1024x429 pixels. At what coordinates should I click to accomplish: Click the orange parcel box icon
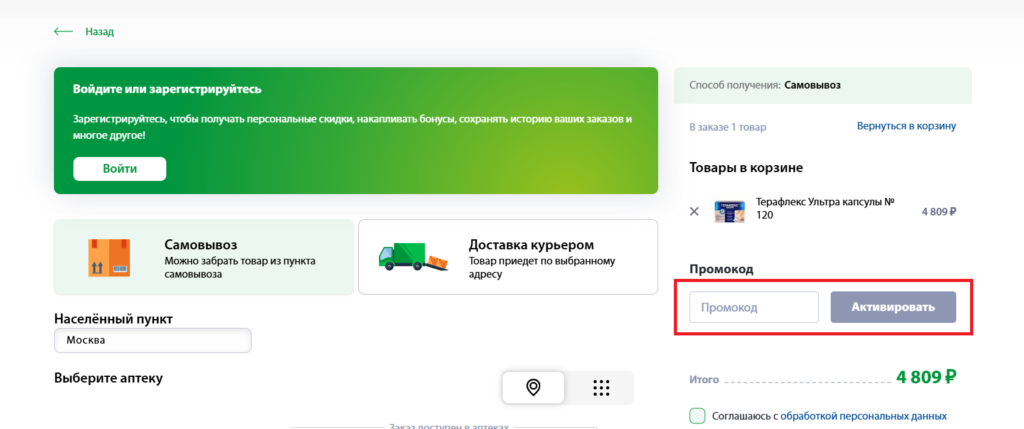tap(109, 257)
